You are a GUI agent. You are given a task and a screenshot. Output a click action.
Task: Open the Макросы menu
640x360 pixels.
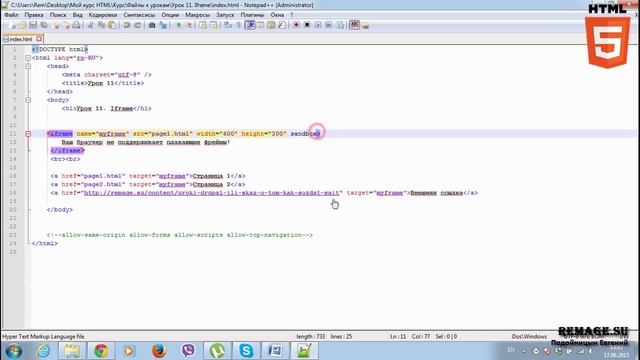pyautogui.click(x=198, y=15)
